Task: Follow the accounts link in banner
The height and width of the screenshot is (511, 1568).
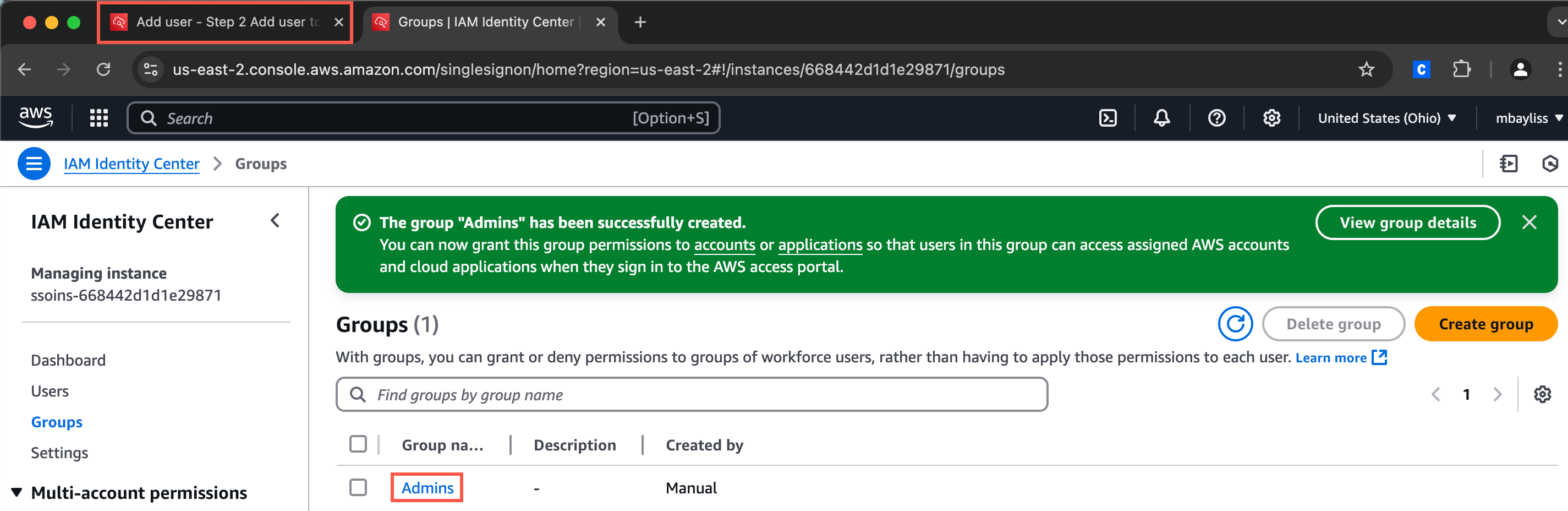Action: point(725,245)
